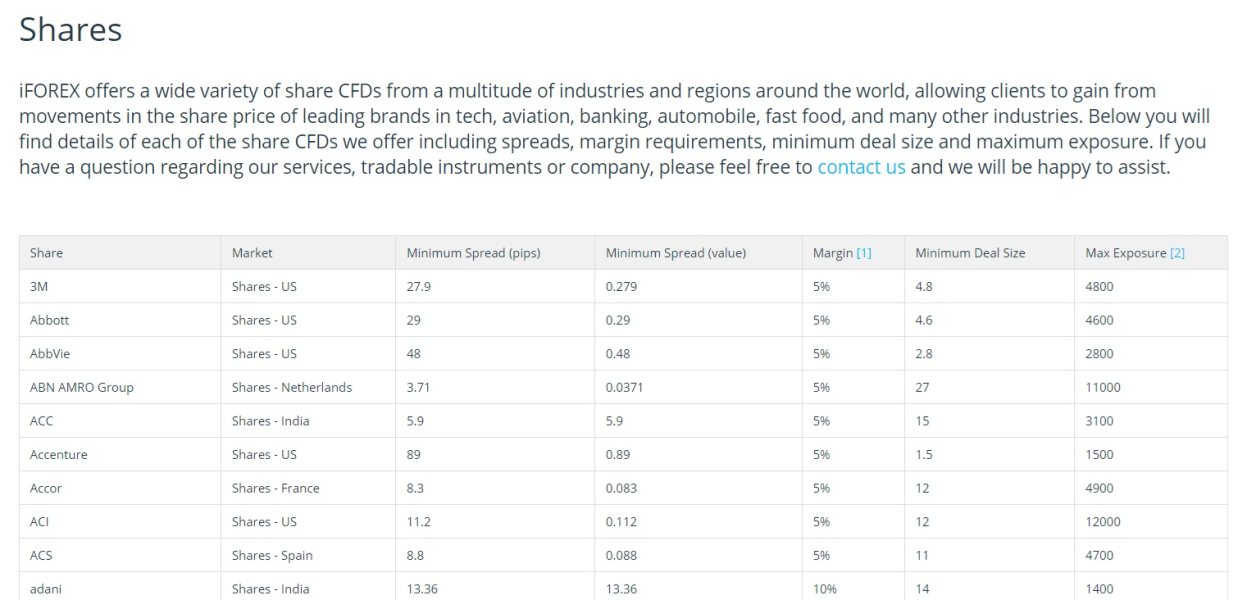Click the Minimum Deal Size header
This screenshot has width=1247, height=600.
click(970, 253)
